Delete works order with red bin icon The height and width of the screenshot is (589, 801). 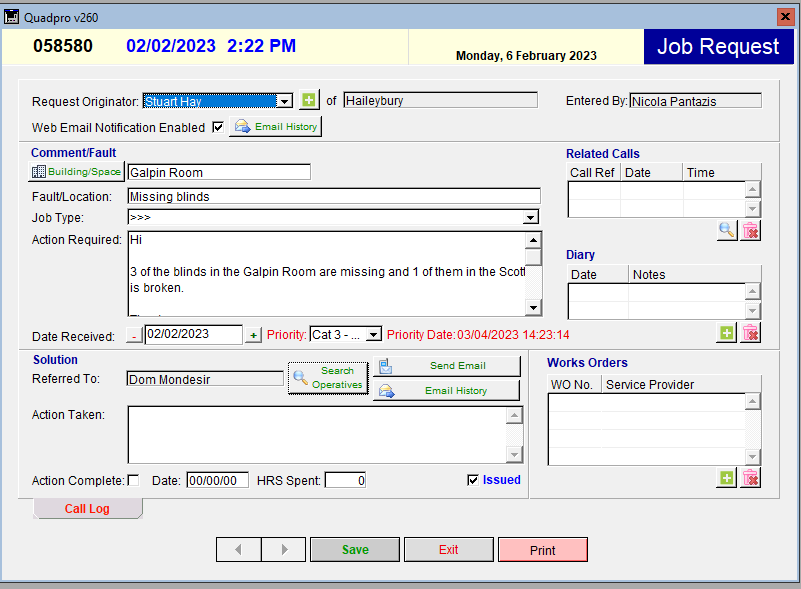coord(751,478)
